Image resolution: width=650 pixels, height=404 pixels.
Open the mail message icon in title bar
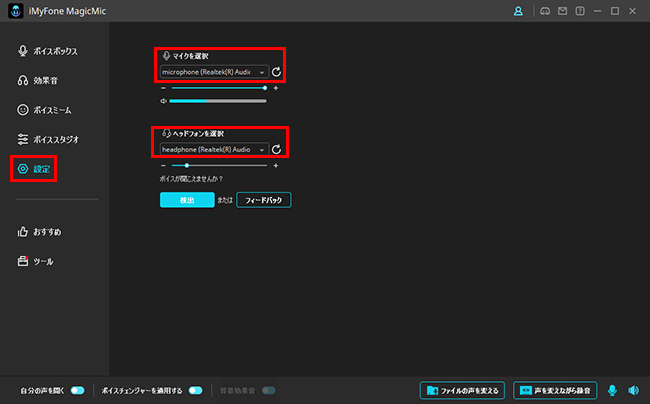pyautogui.click(x=563, y=11)
